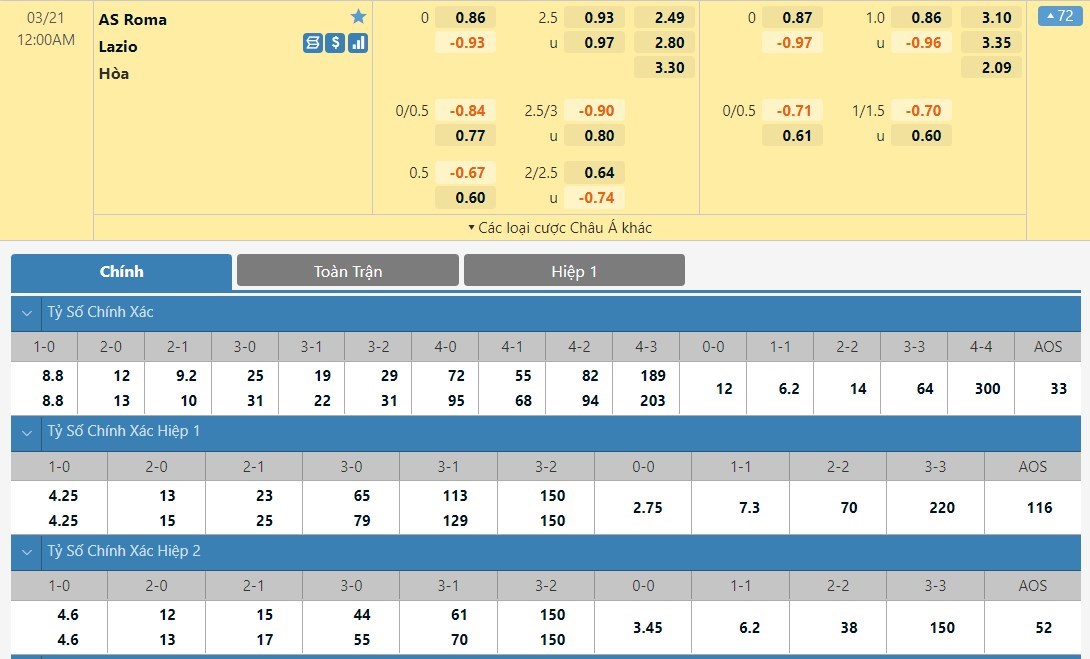
Task: Pick second-half 1-1 odds 6.2
Action: click(x=749, y=627)
